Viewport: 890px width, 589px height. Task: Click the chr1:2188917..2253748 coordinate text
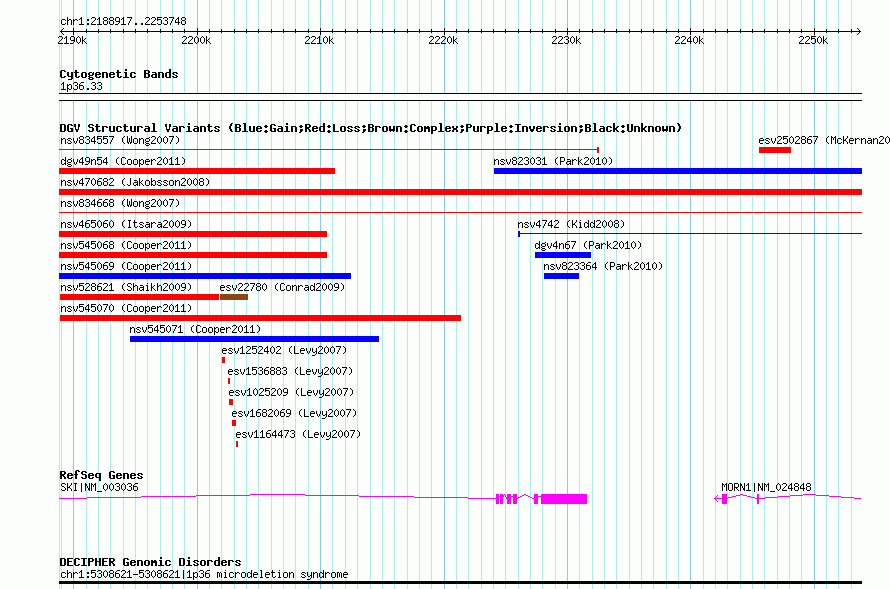click(123, 21)
